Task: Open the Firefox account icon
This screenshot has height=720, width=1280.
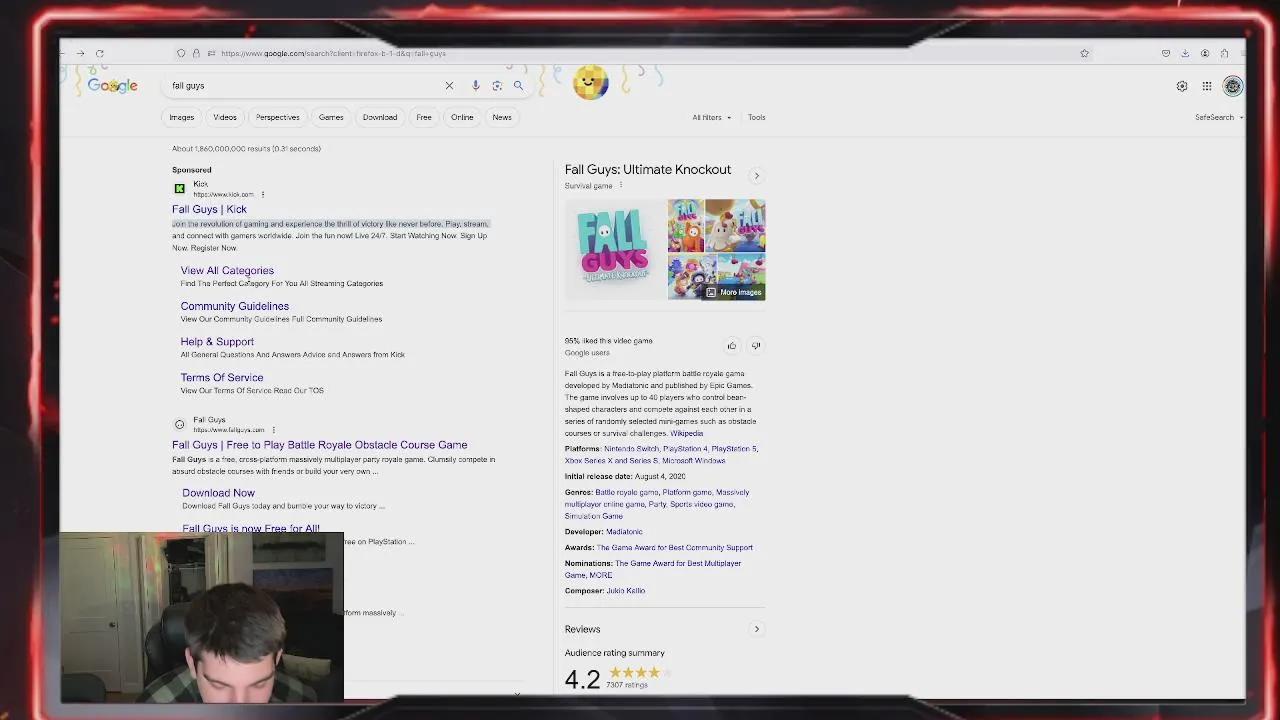Action: coord(1205,53)
